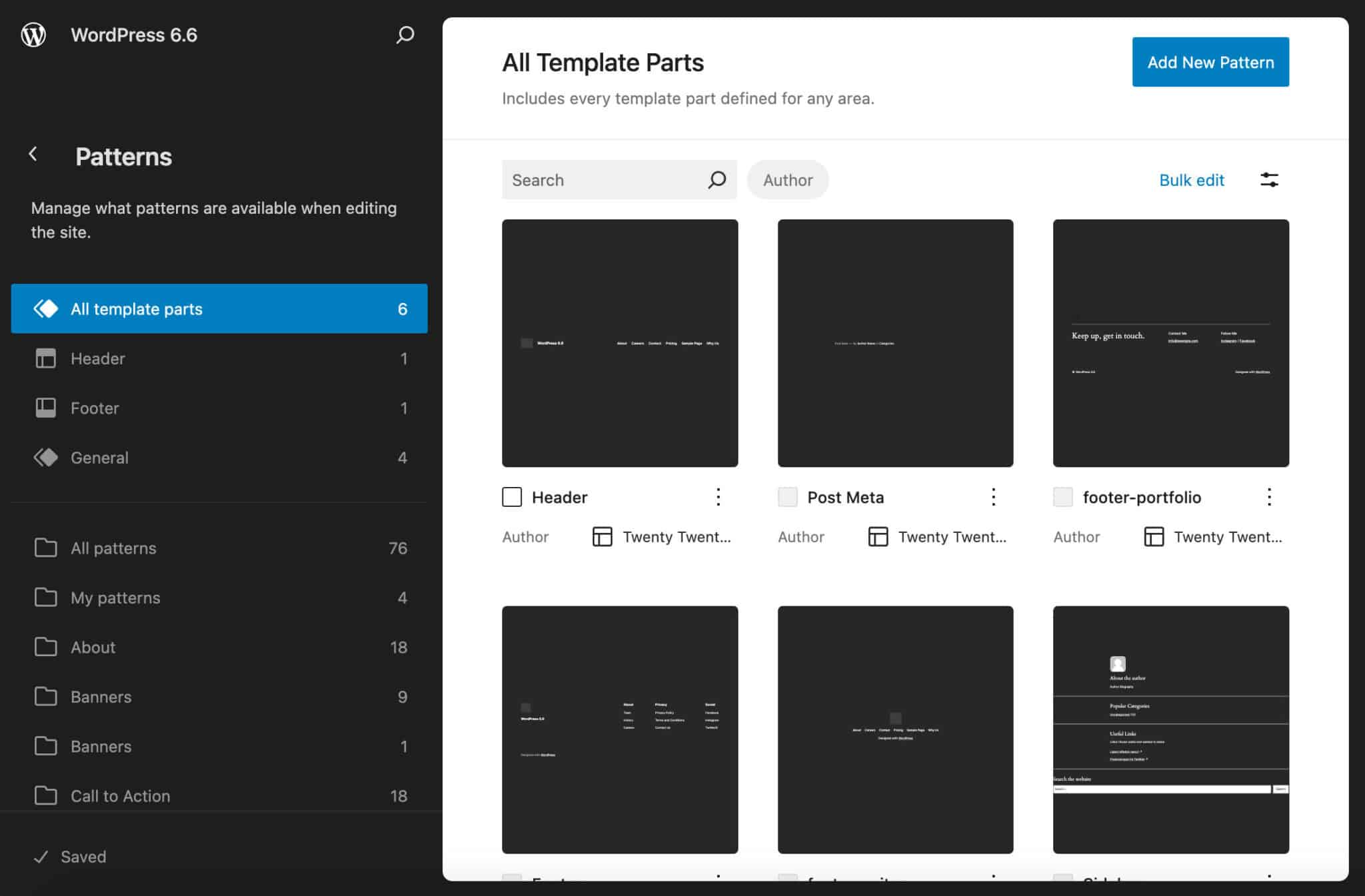The width and height of the screenshot is (1365, 896).
Task: Open the options menu for footer-portfolio
Action: tap(1269, 497)
